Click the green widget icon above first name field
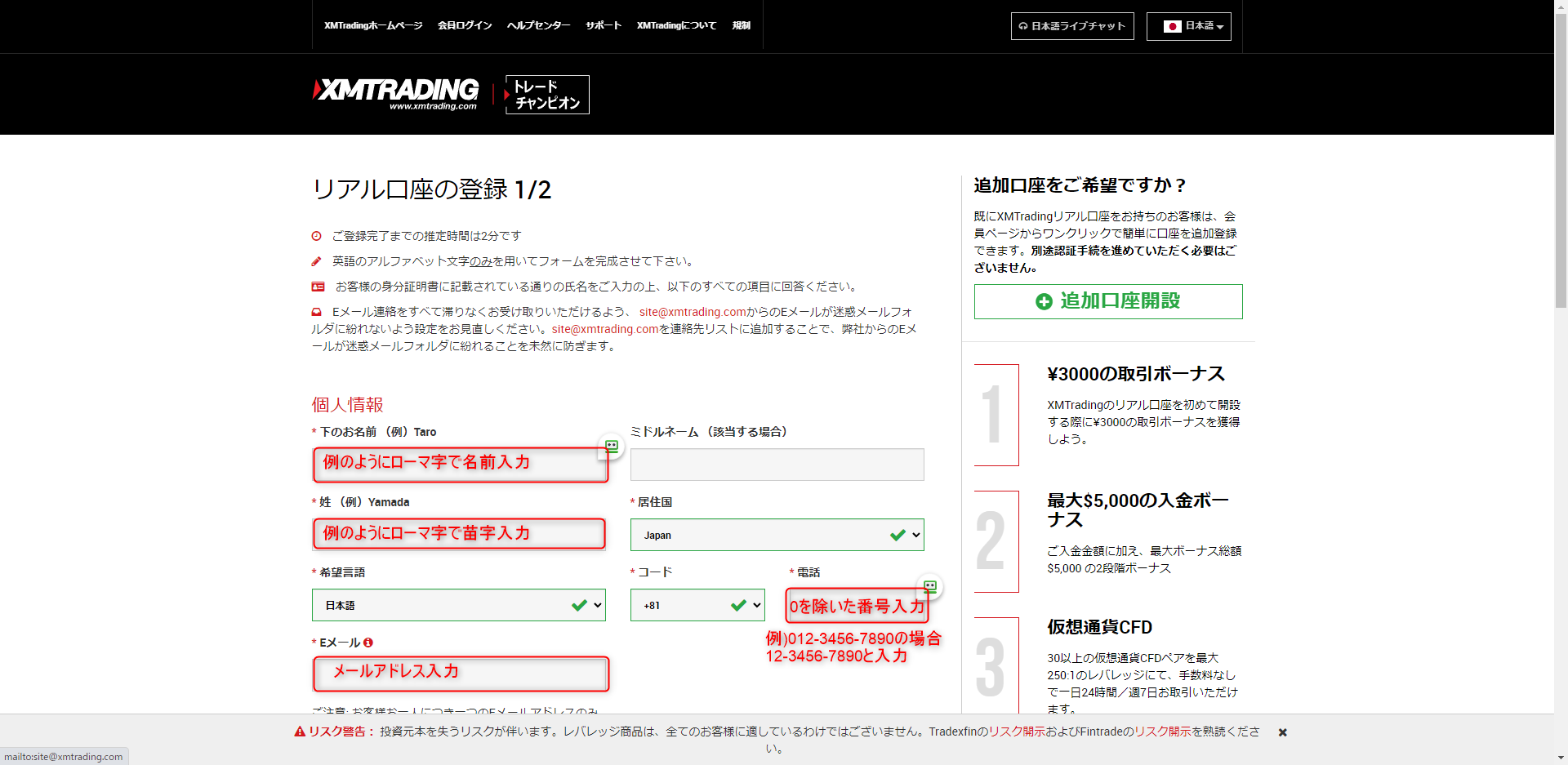 click(x=611, y=446)
